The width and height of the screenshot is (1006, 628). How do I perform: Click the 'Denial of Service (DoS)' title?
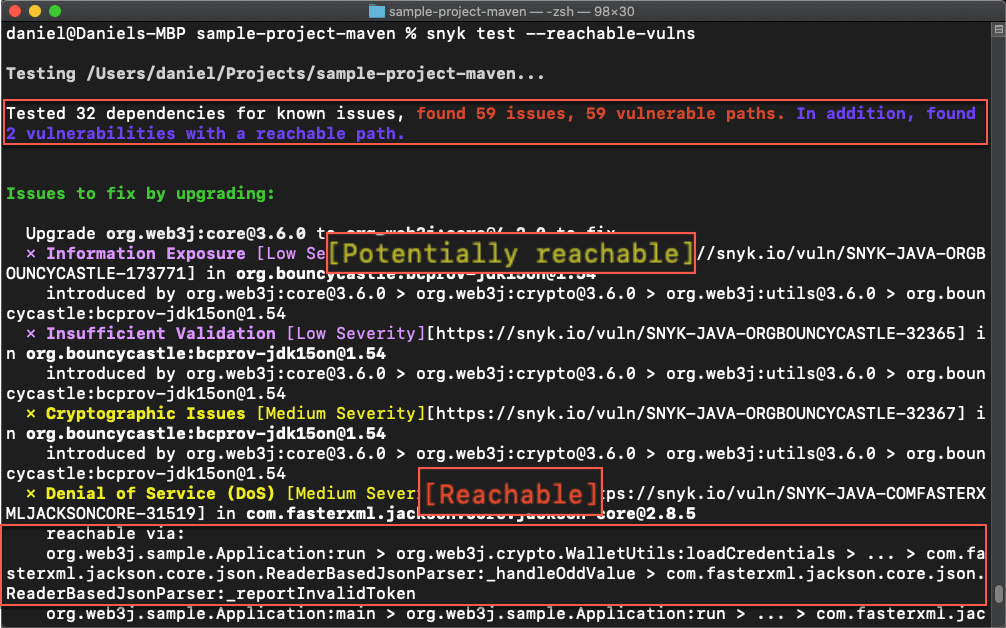160,493
